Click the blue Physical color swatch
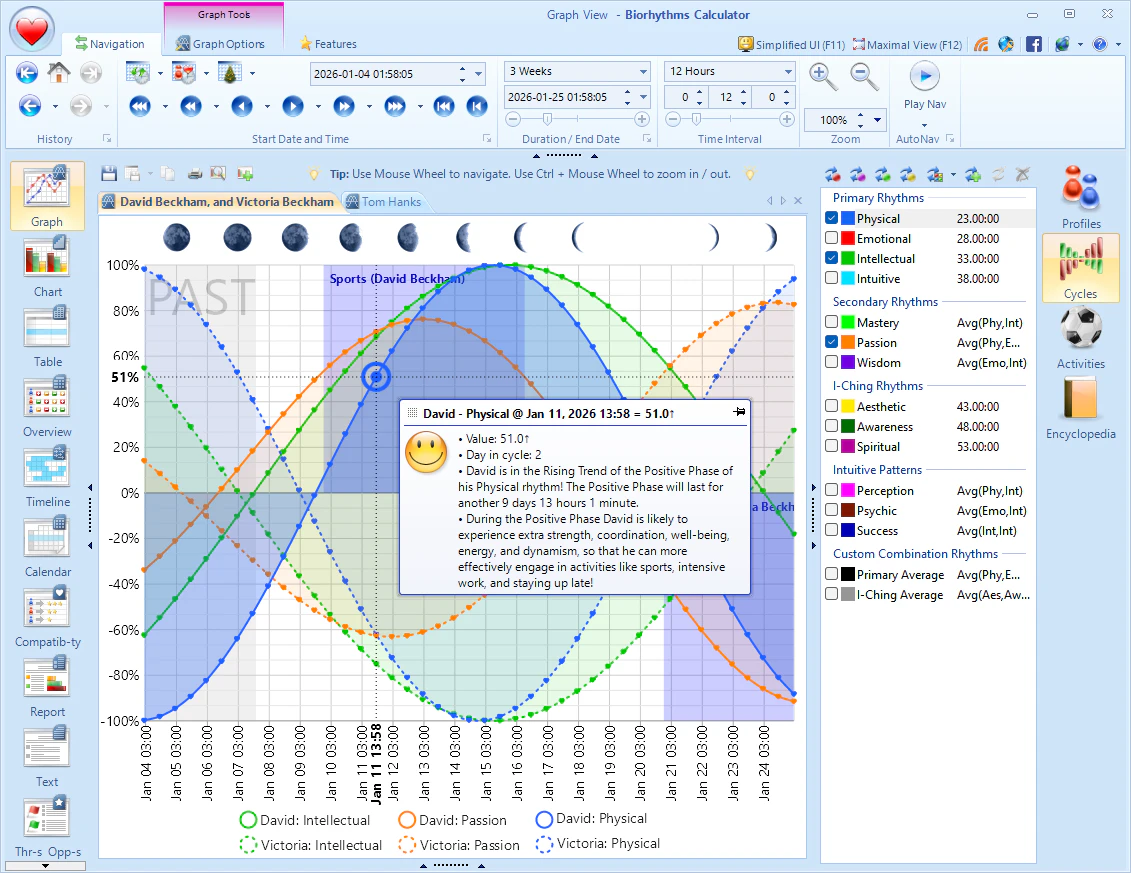 click(848, 218)
